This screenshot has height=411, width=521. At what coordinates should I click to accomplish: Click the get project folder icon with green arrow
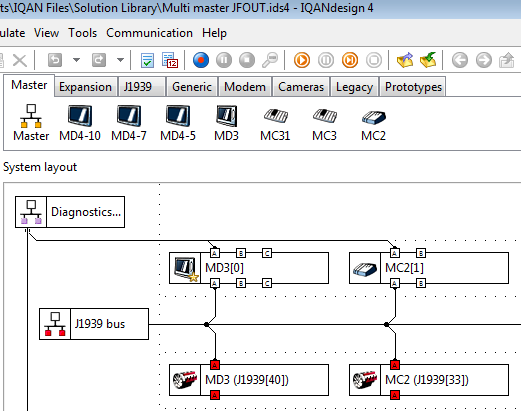point(428,60)
